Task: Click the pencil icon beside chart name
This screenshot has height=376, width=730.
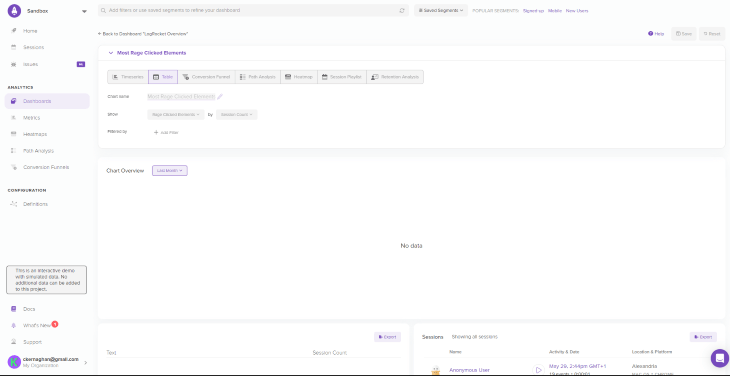Action: click(x=220, y=97)
